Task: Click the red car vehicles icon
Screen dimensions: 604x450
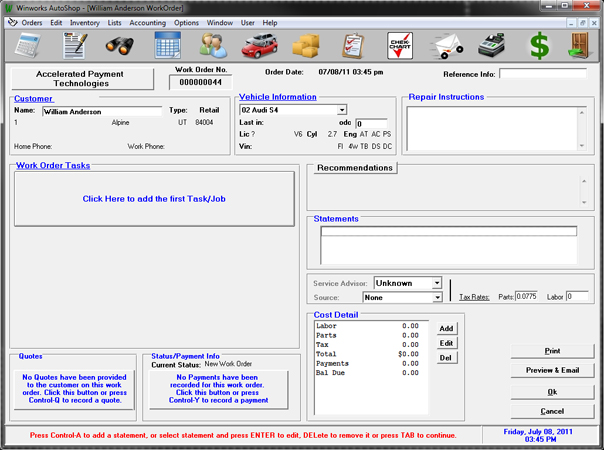Action: 260,46
